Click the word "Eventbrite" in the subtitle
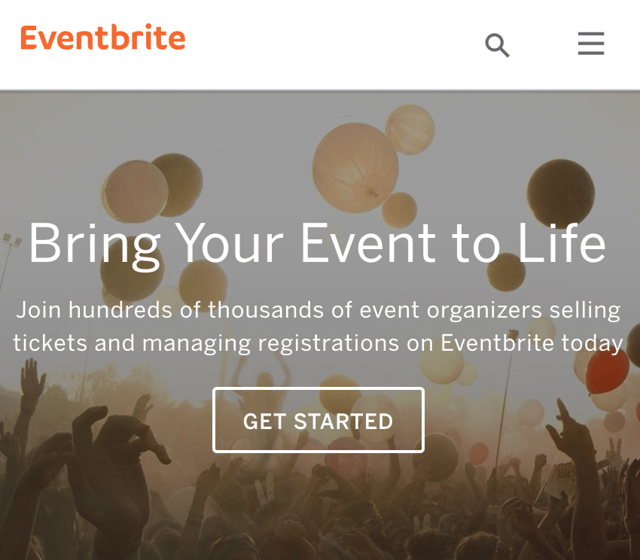The width and height of the screenshot is (640, 560). pyautogui.click(x=497, y=343)
